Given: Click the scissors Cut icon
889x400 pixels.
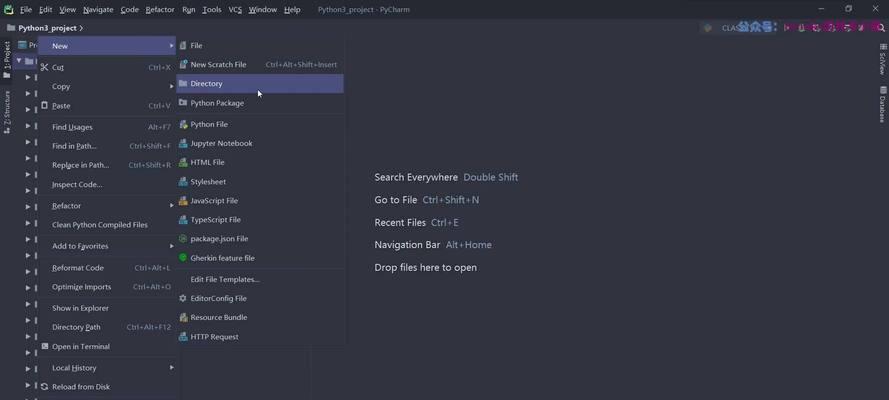Looking at the screenshot, I should point(45,67).
